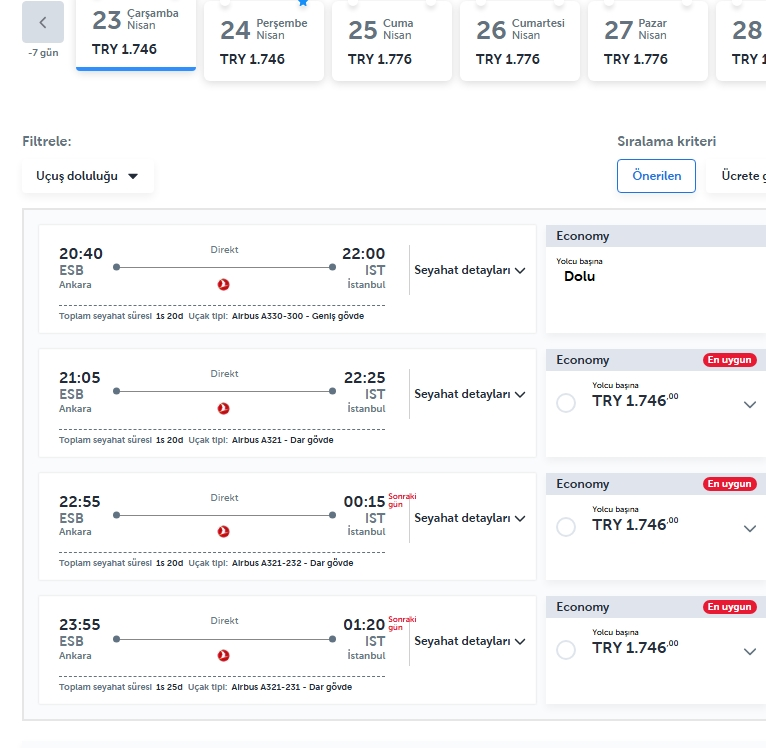Select 24 Perşembe Nisan date tab
Viewport: 766px width, 748px height.
[x=264, y=41]
